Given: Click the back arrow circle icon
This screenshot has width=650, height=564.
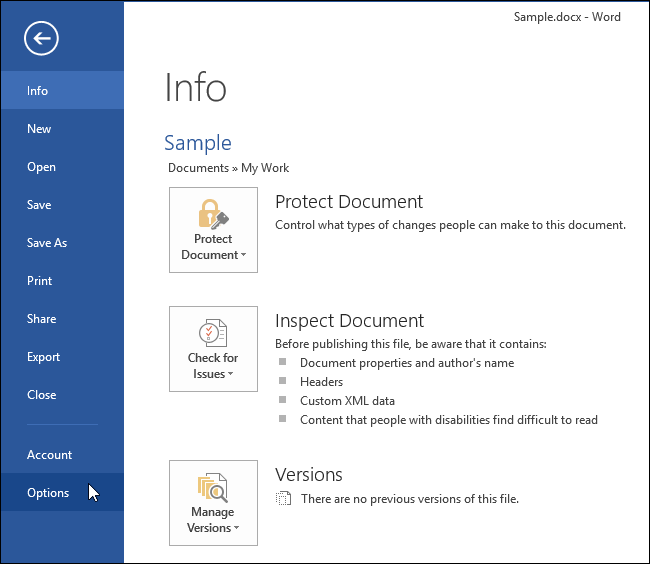Looking at the screenshot, I should (41, 39).
